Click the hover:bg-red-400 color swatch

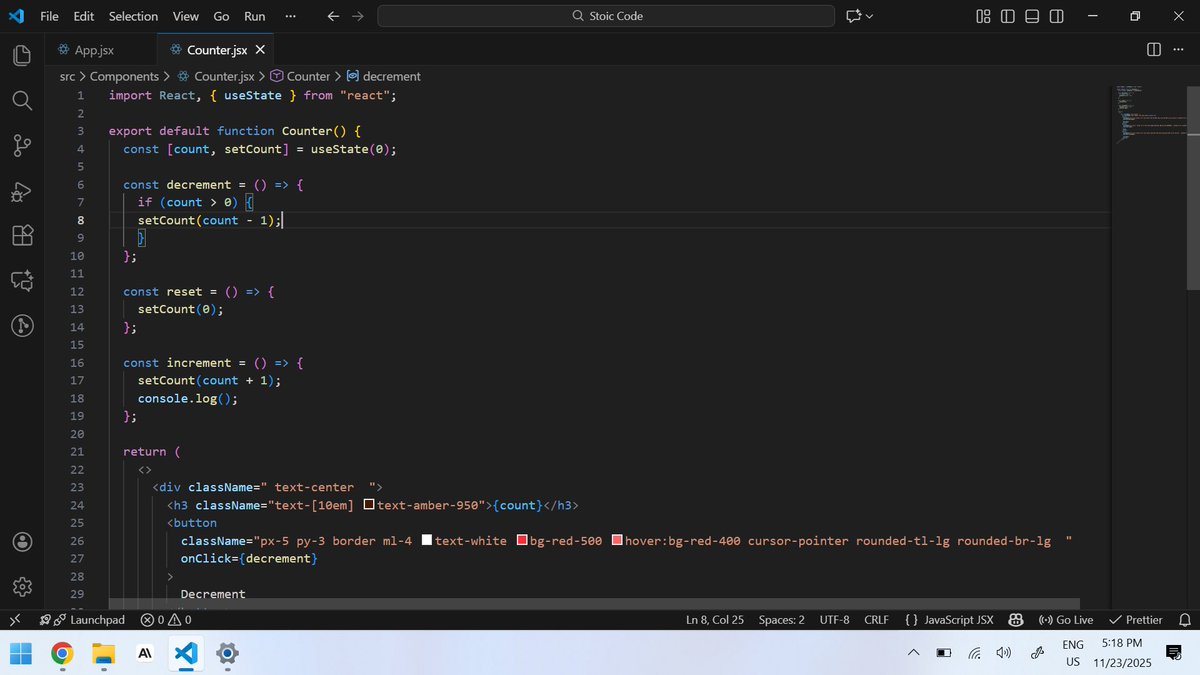tap(617, 541)
